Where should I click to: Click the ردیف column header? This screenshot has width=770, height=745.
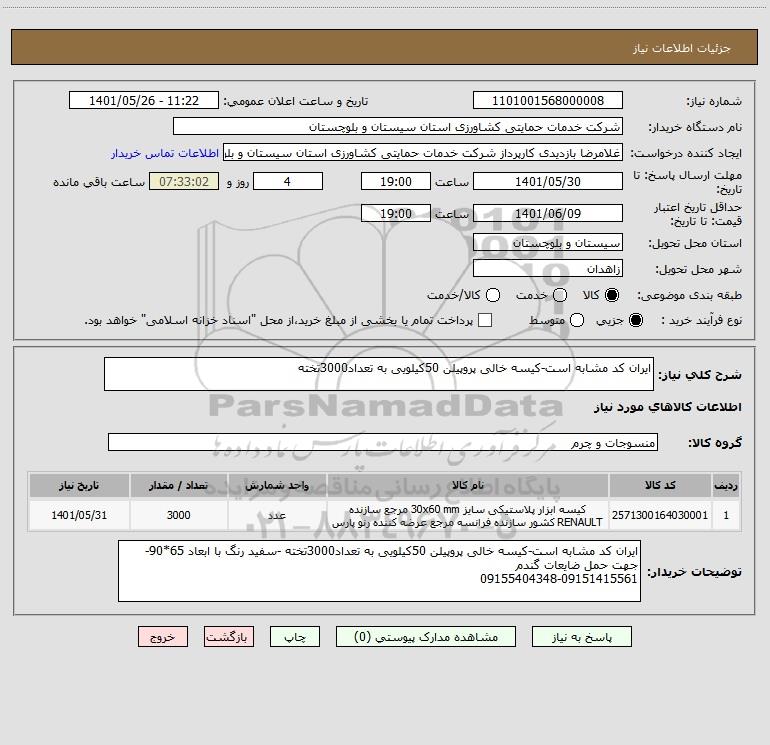pos(726,485)
